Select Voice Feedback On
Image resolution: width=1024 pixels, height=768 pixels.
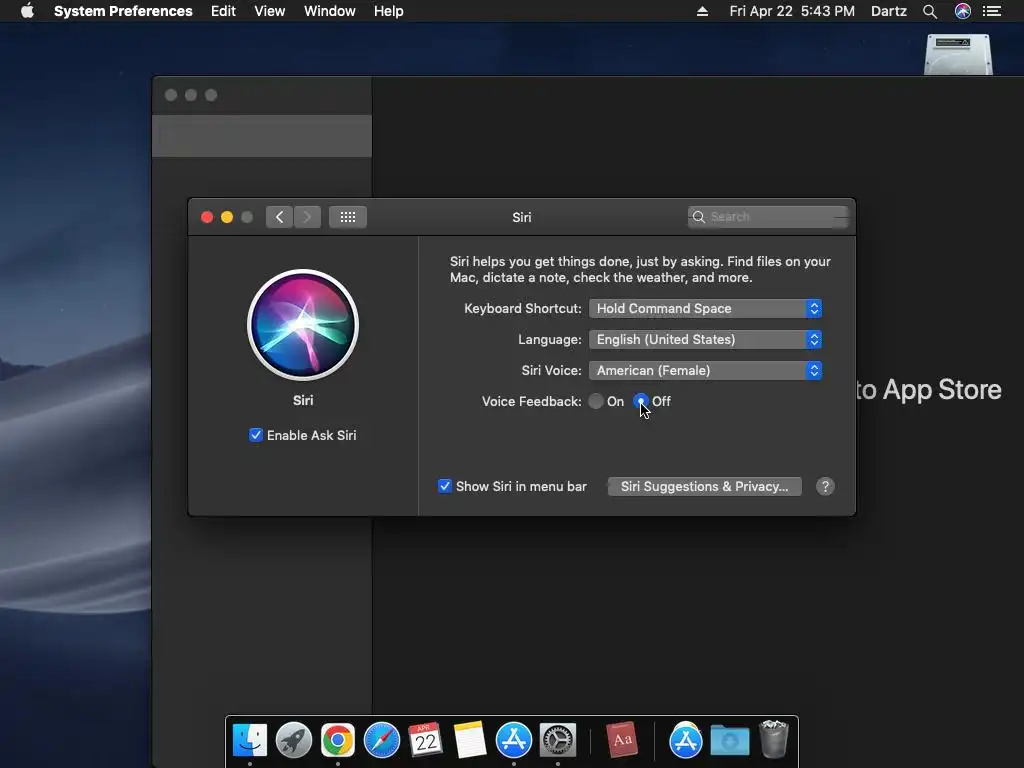[x=596, y=401]
